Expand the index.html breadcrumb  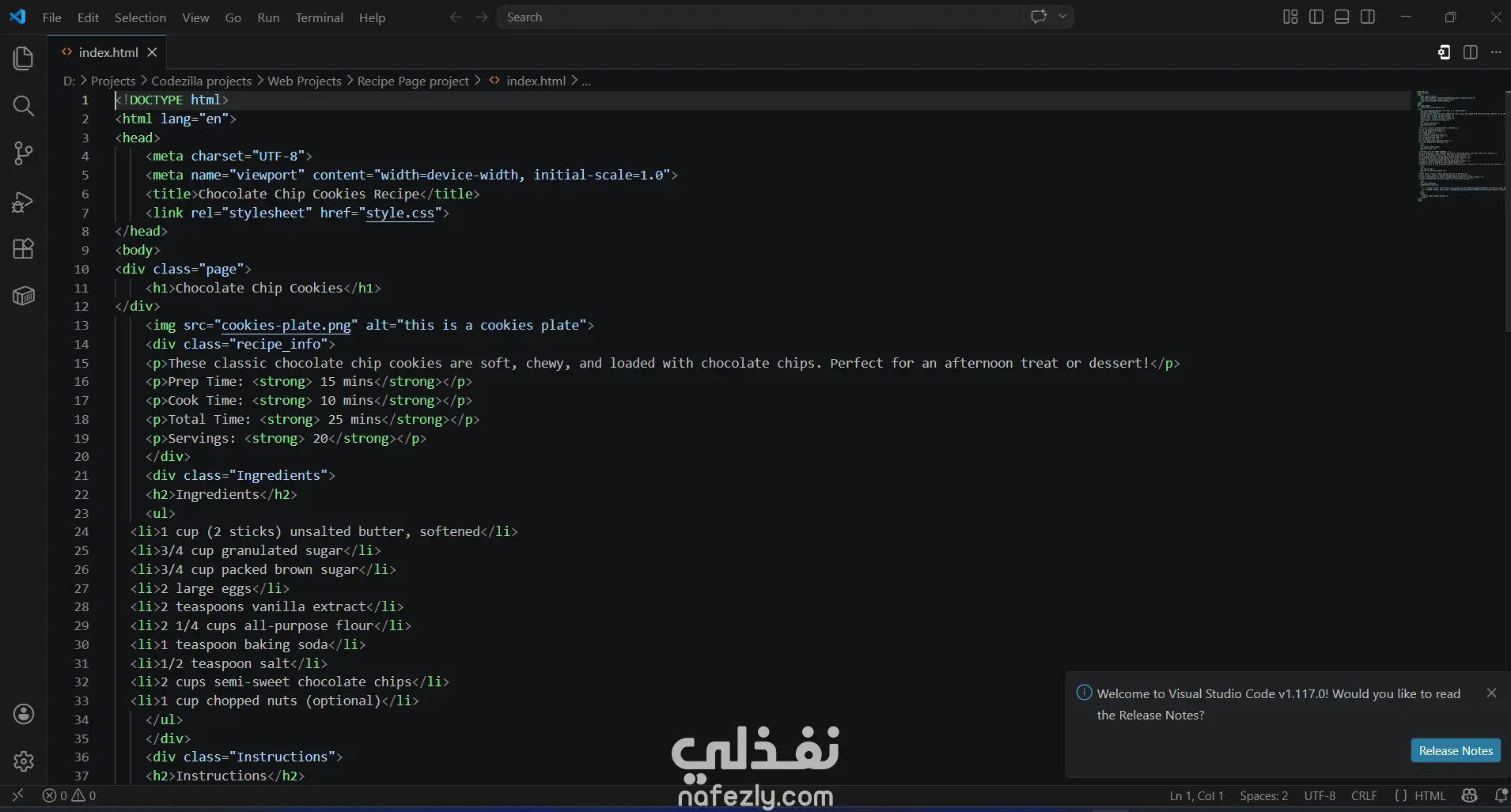pos(528,81)
